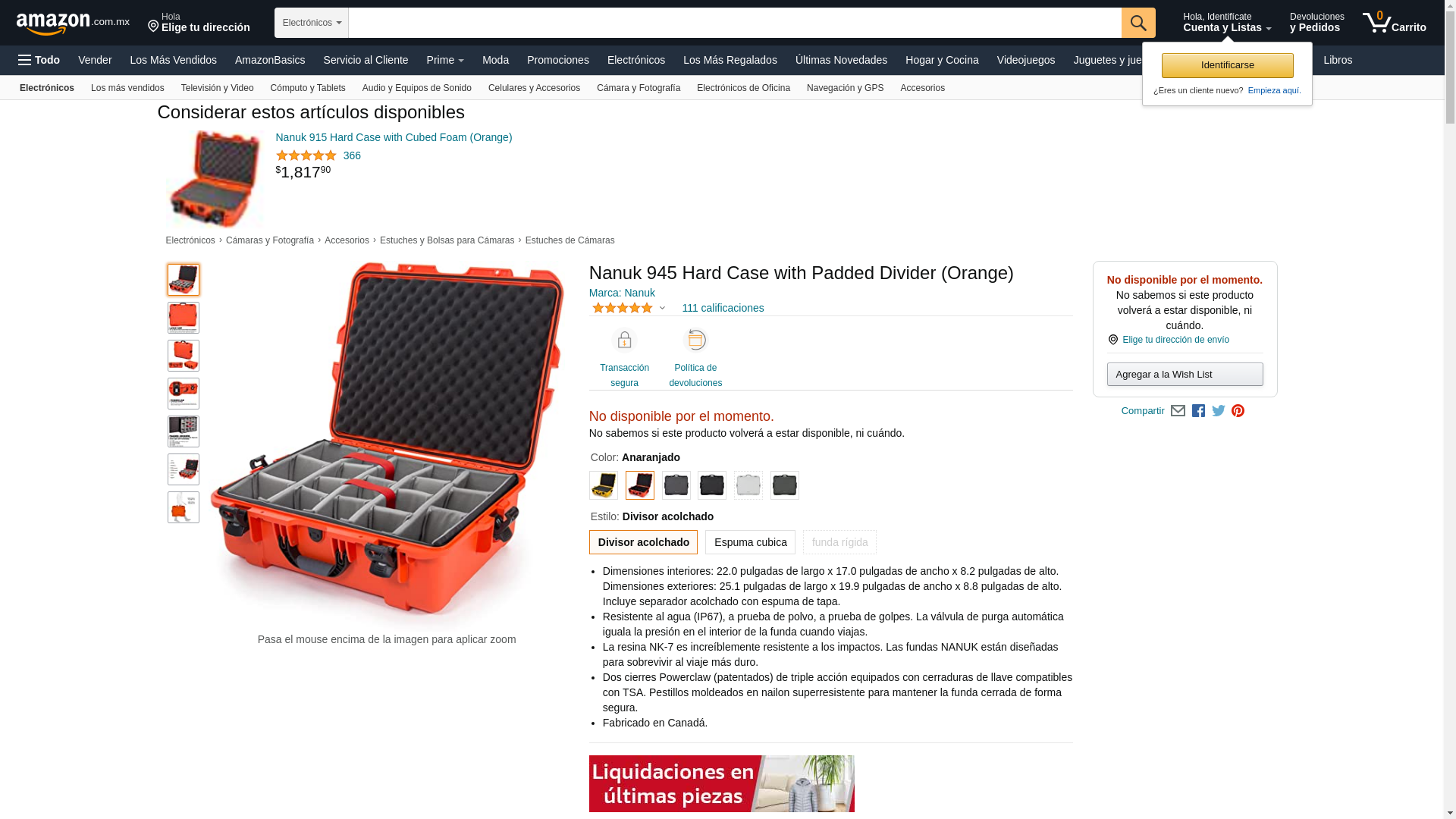Choose the yellow case color swatch
The height and width of the screenshot is (819, 1456).
tap(604, 485)
